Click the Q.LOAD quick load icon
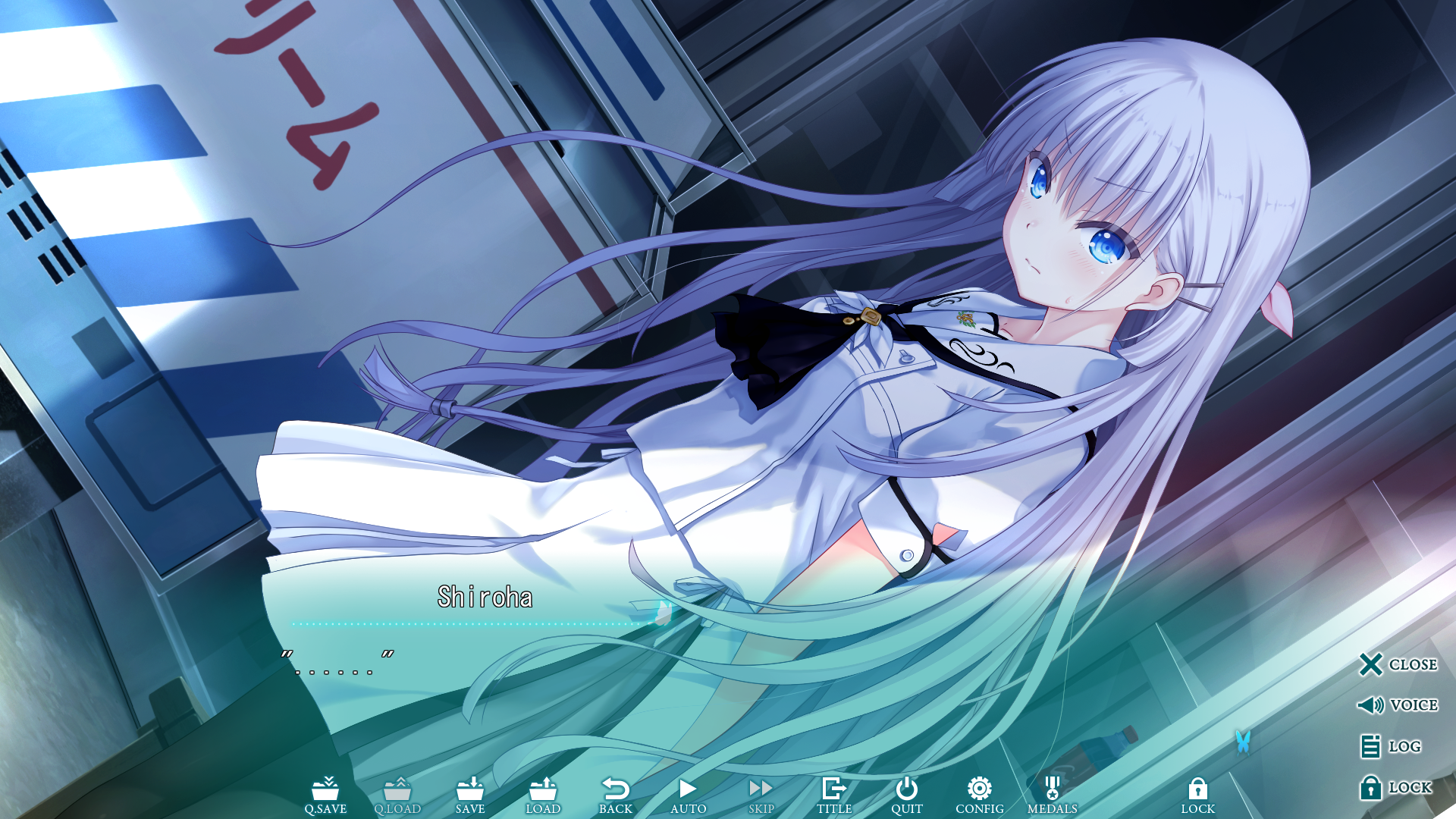This screenshot has width=1456, height=819. [x=397, y=795]
